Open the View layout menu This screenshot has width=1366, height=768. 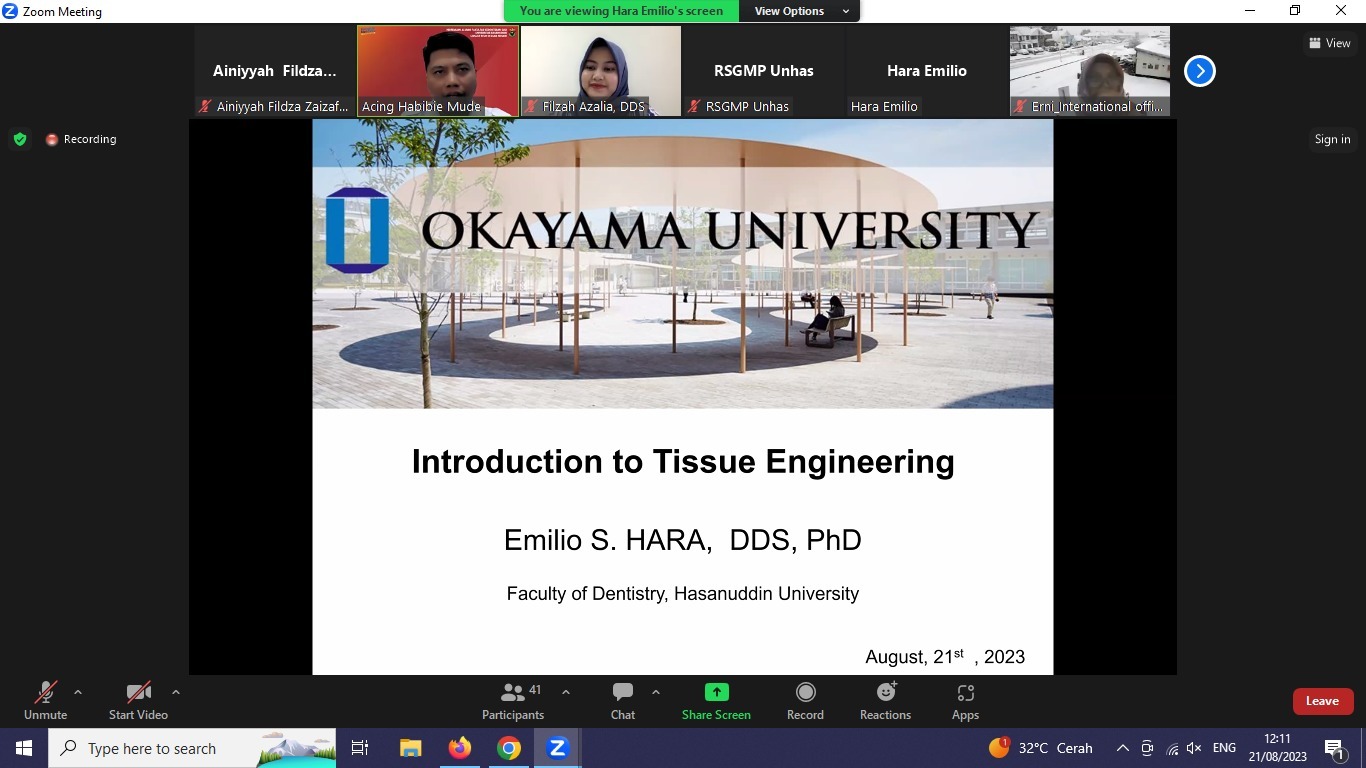pos(1329,43)
